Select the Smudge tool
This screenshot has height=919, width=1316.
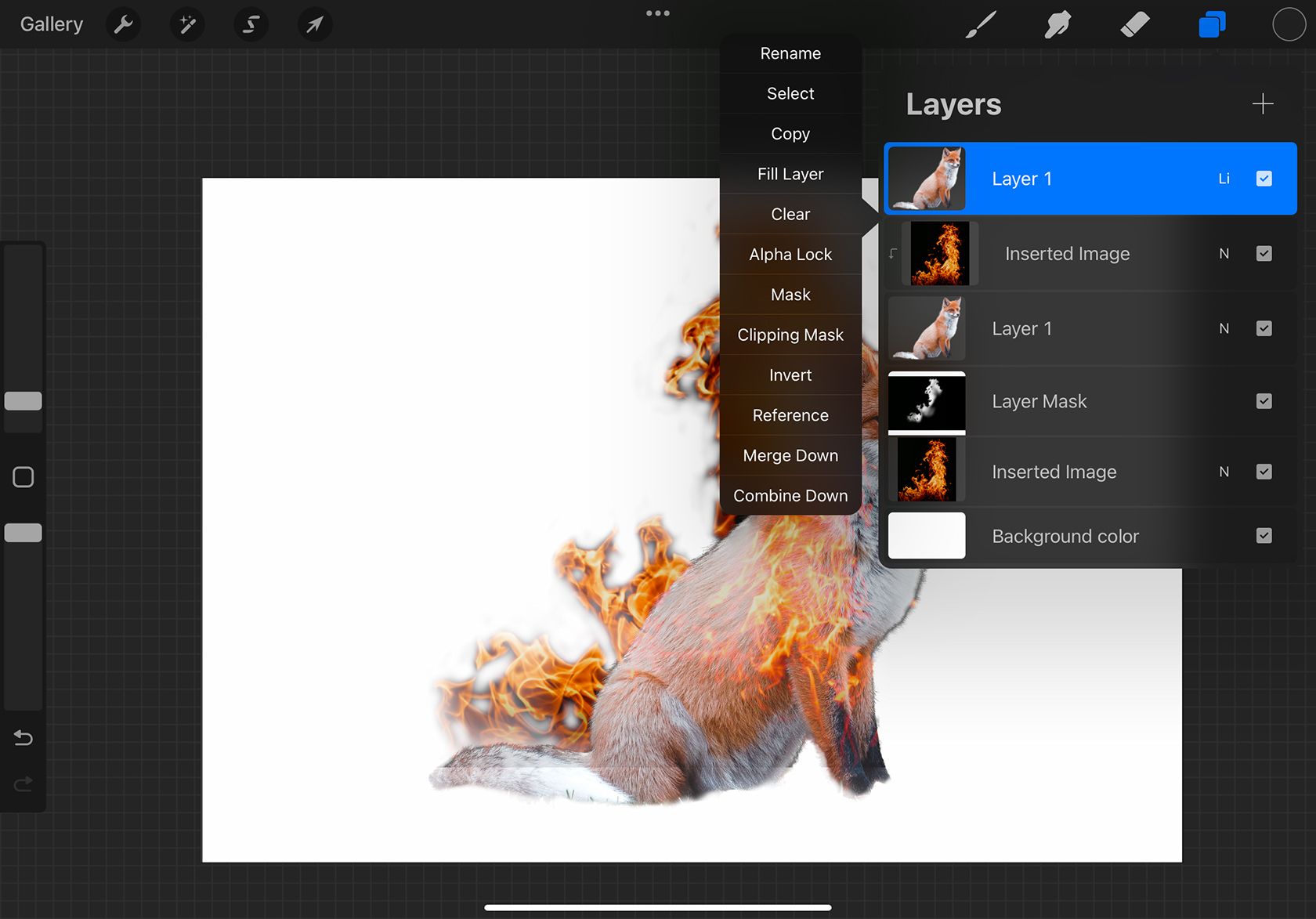point(1057,24)
